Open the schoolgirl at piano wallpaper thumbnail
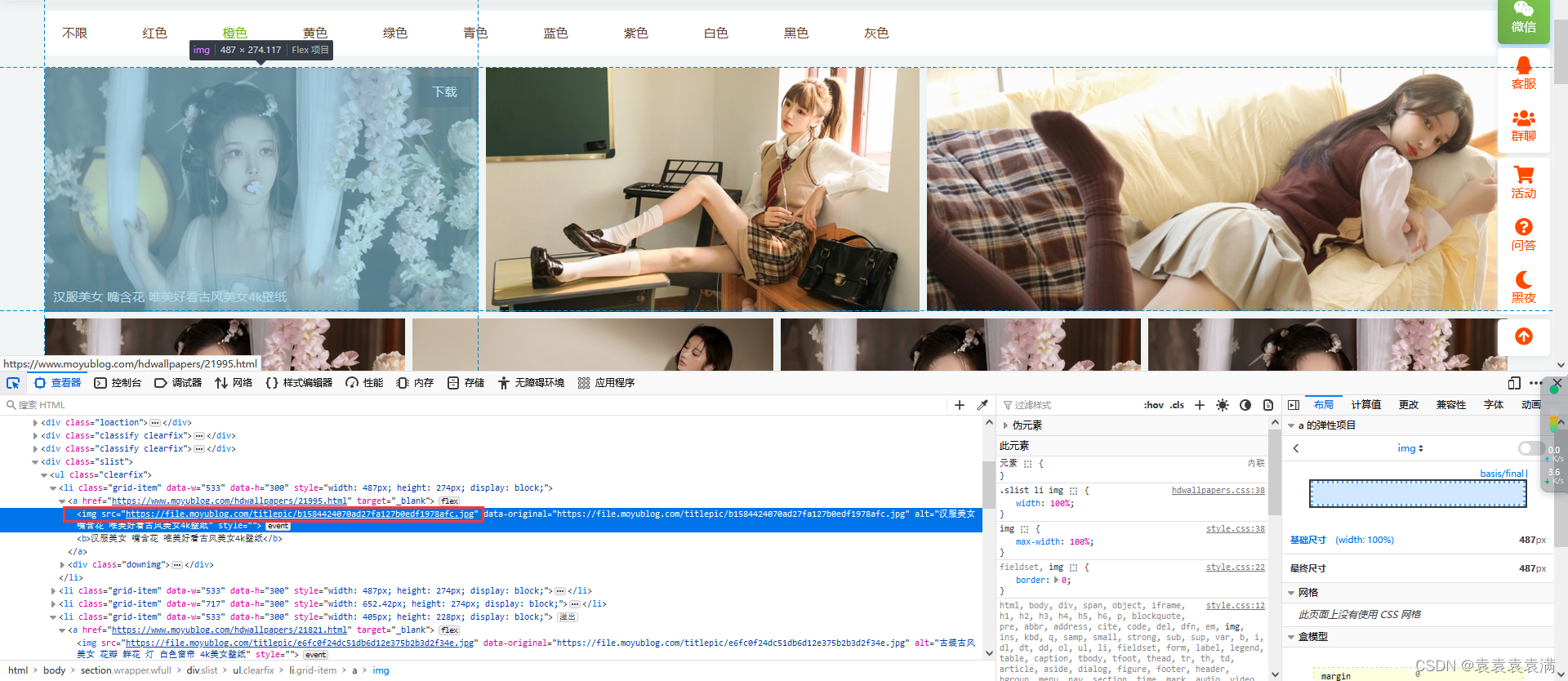 (702, 189)
